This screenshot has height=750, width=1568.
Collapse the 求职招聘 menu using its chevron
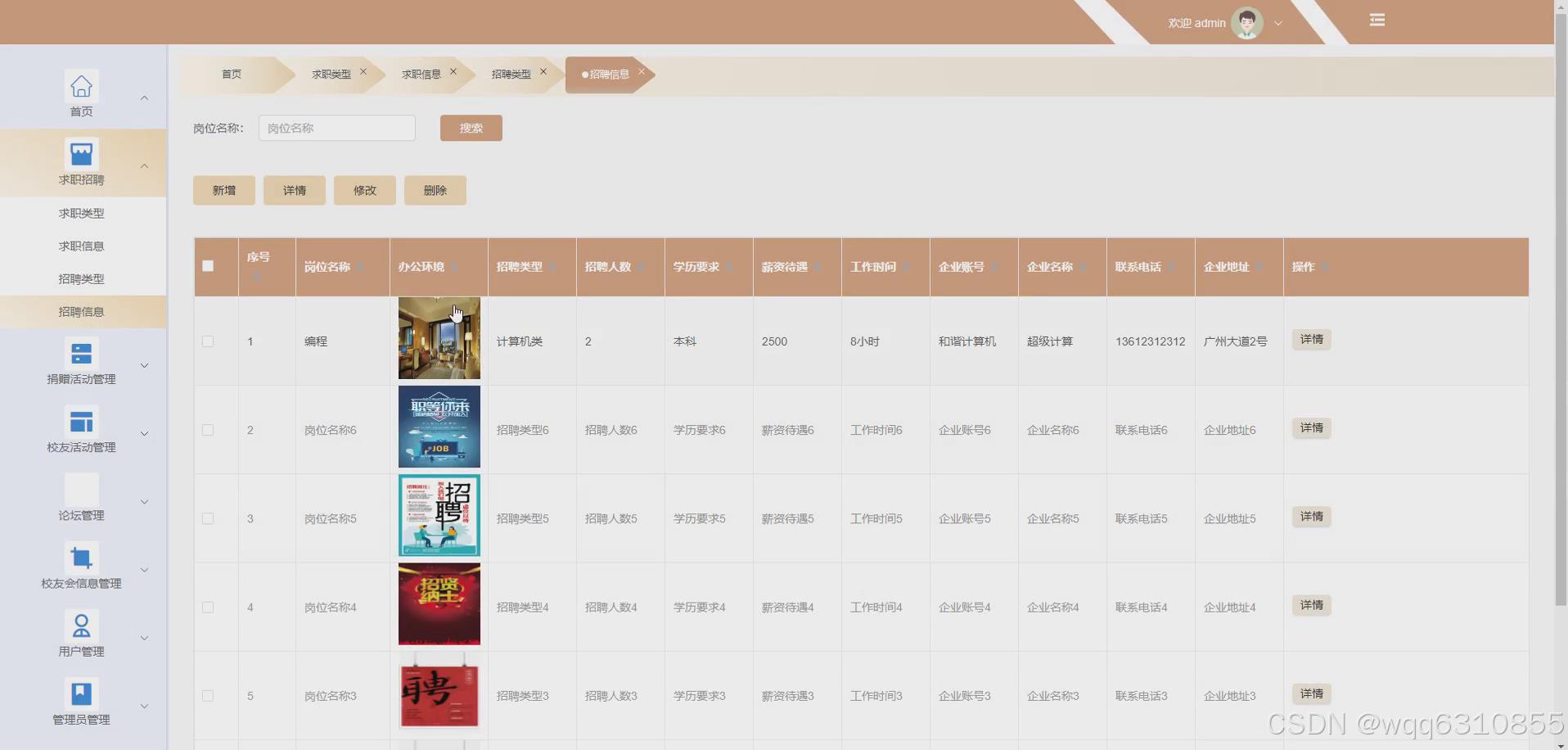pyautogui.click(x=144, y=166)
